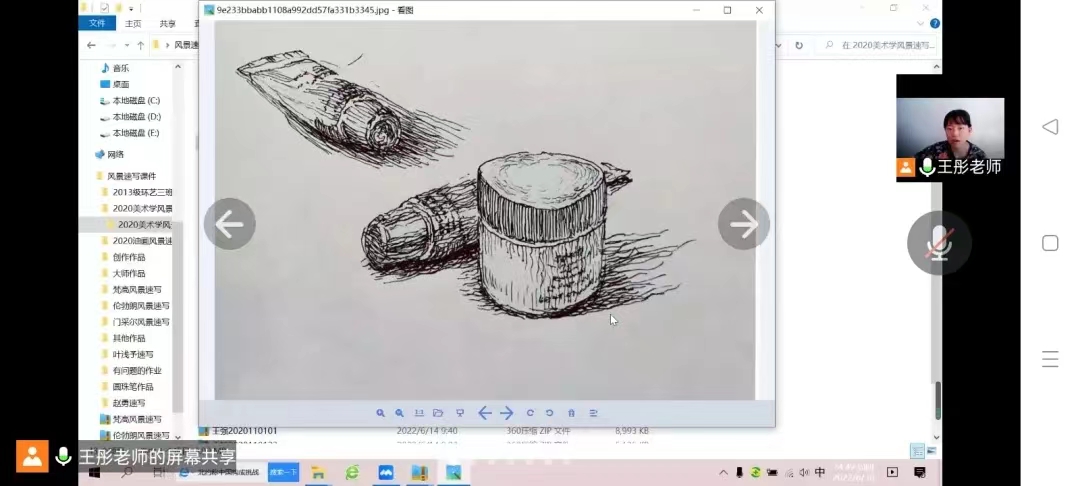1080x486 pixels.
Task: Delete the current image with trash icon
Action: point(571,413)
